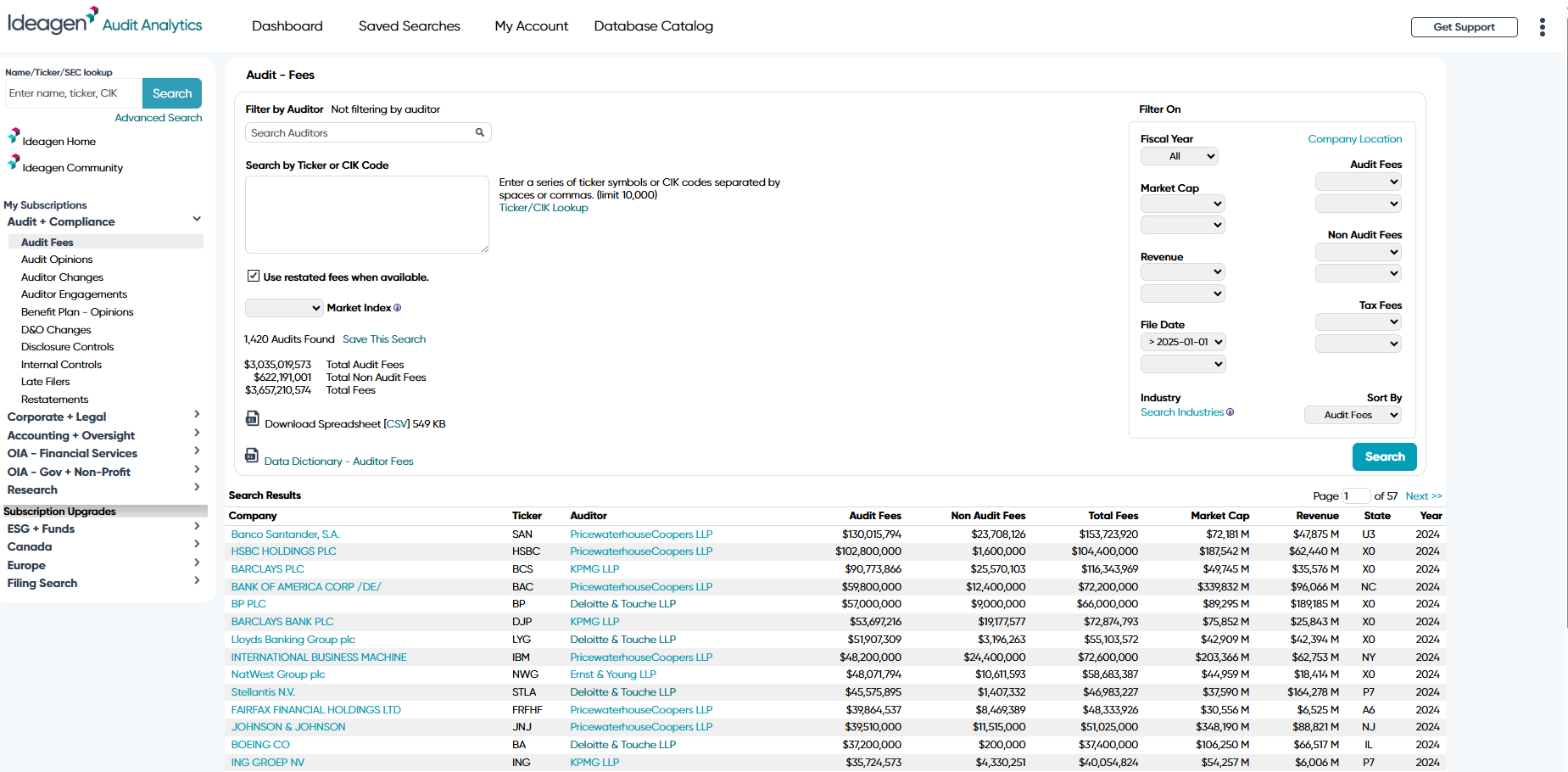Open the second File Date dropdown
1568x772 pixels.
click(1183, 364)
